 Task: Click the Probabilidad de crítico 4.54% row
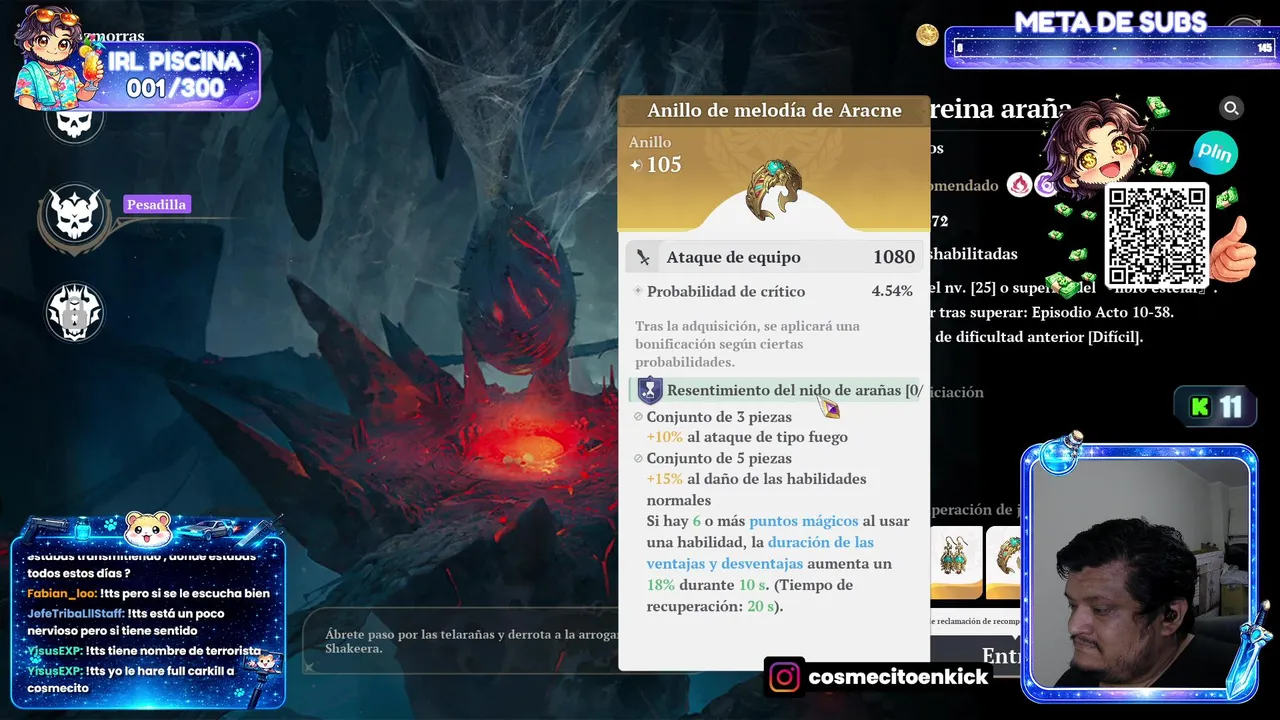point(774,291)
